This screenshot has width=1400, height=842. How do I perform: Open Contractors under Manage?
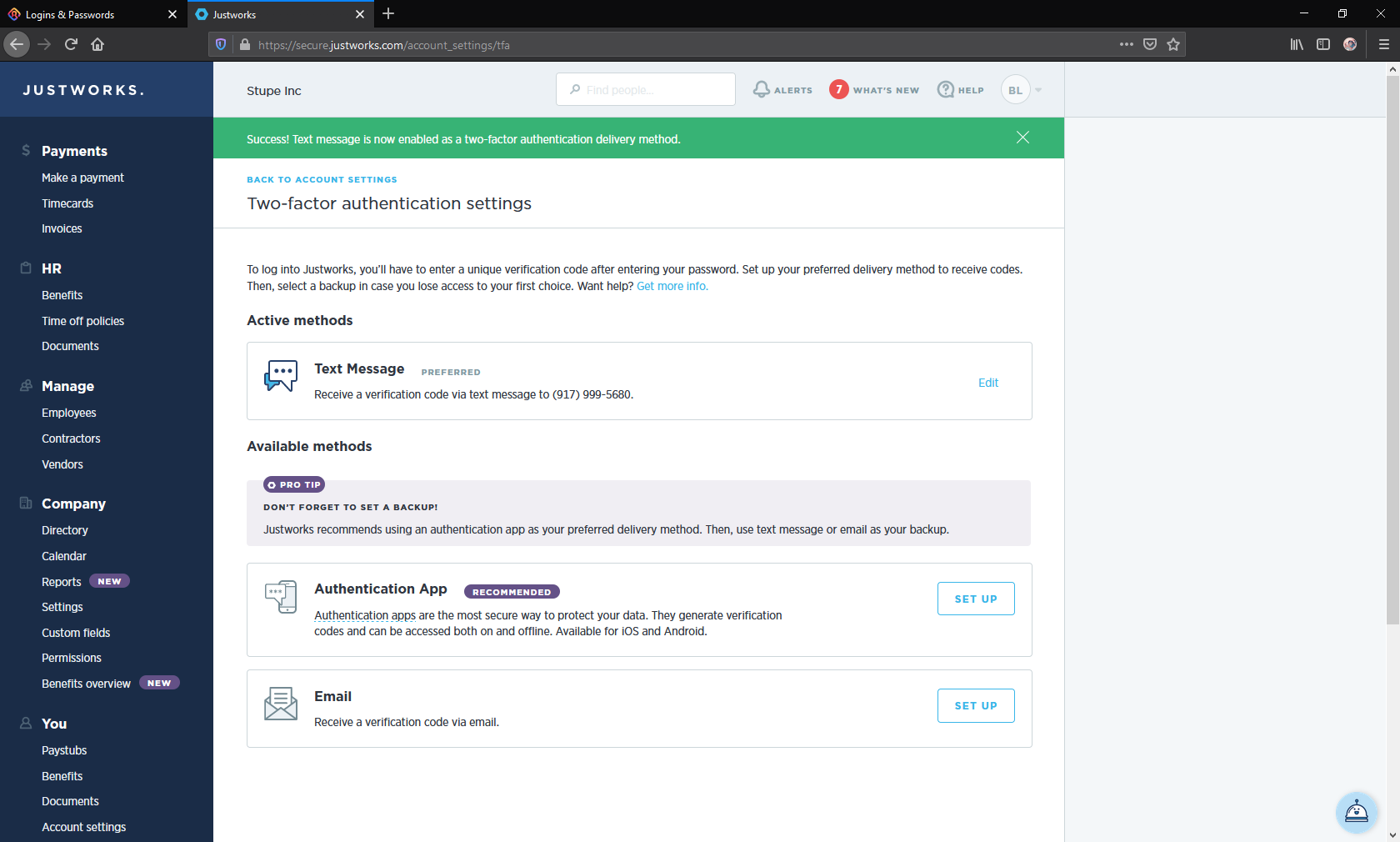tap(71, 439)
